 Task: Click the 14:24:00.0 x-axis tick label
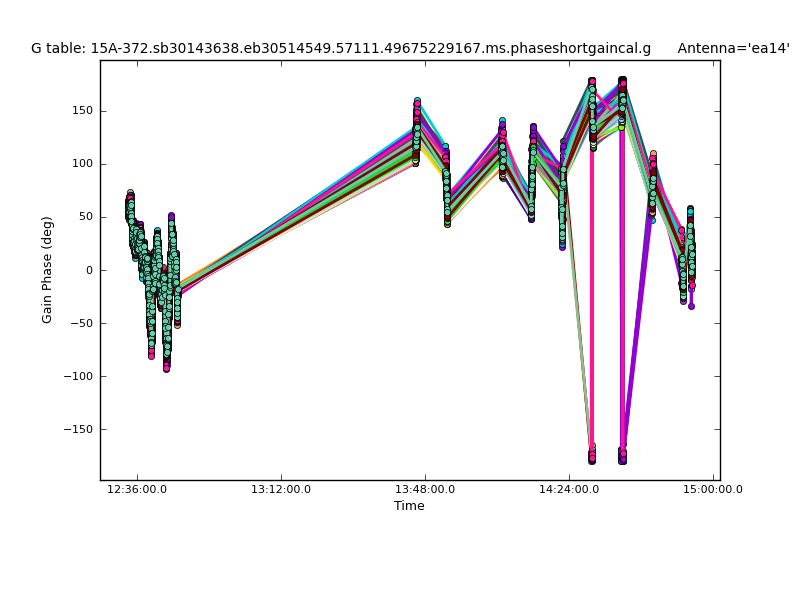click(x=569, y=490)
